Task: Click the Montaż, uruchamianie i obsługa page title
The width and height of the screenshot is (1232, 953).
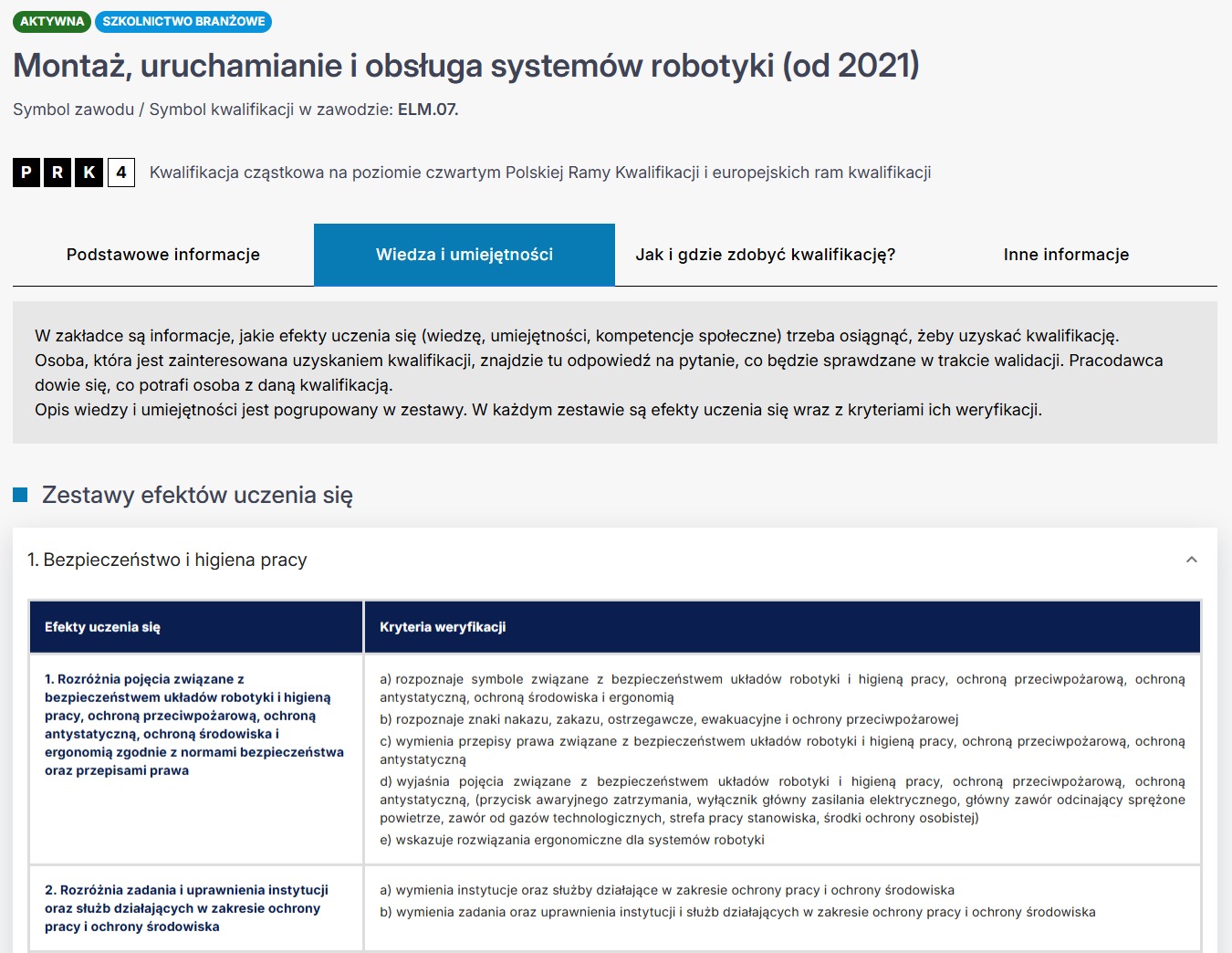Action: (x=465, y=66)
